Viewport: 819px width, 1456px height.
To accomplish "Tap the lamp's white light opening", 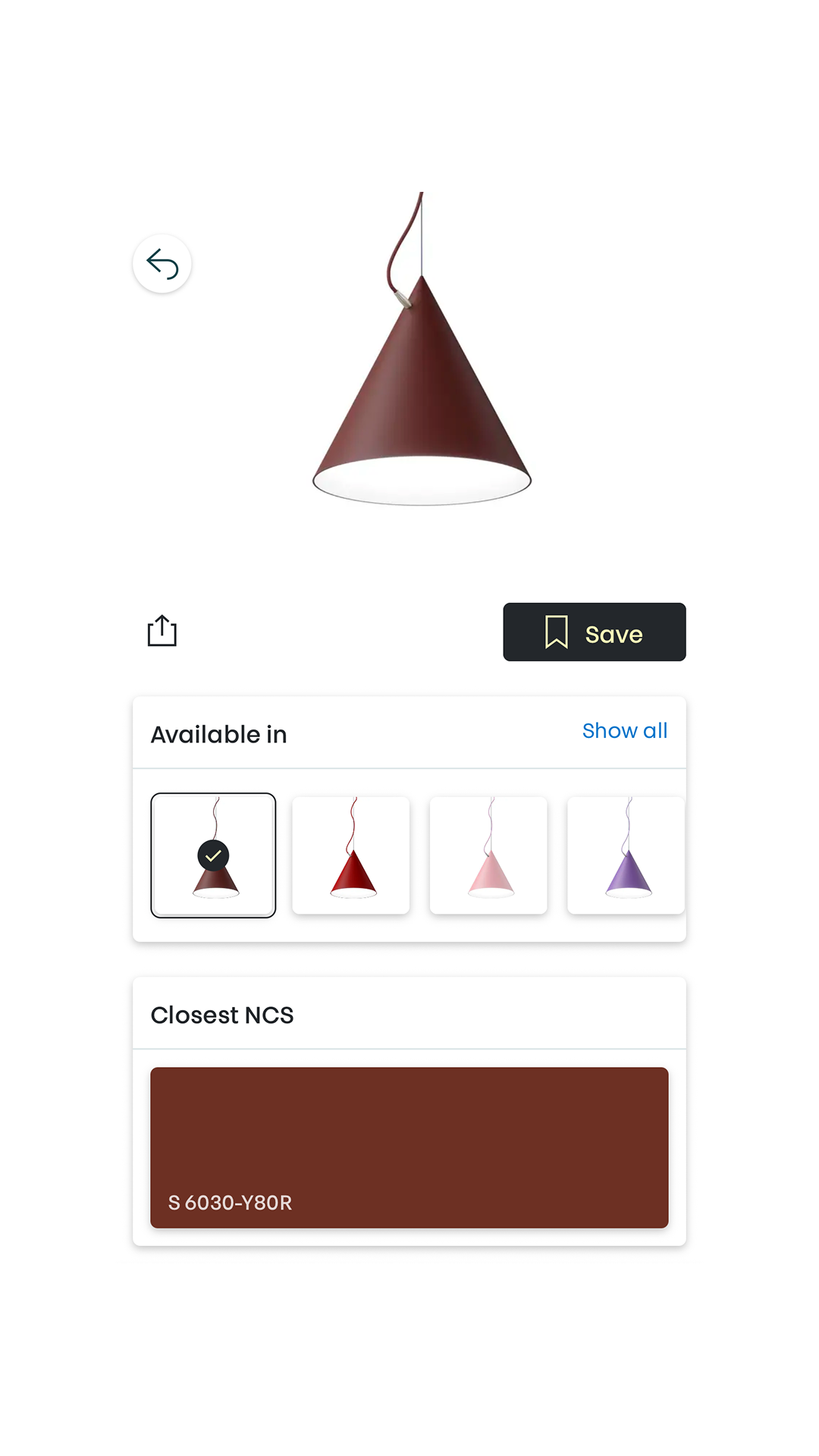I will [422, 482].
